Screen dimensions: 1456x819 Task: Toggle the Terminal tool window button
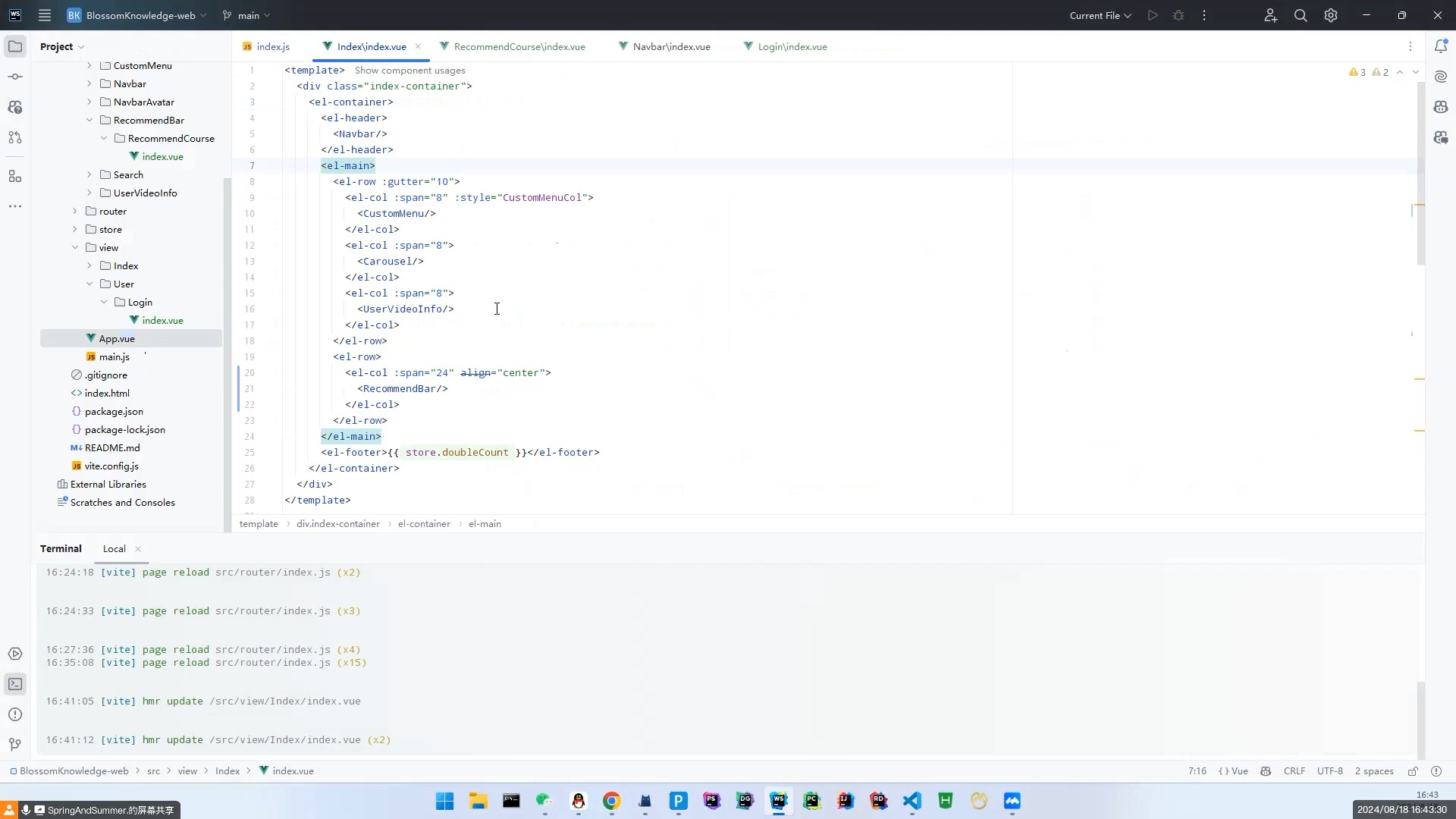(x=15, y=684)
